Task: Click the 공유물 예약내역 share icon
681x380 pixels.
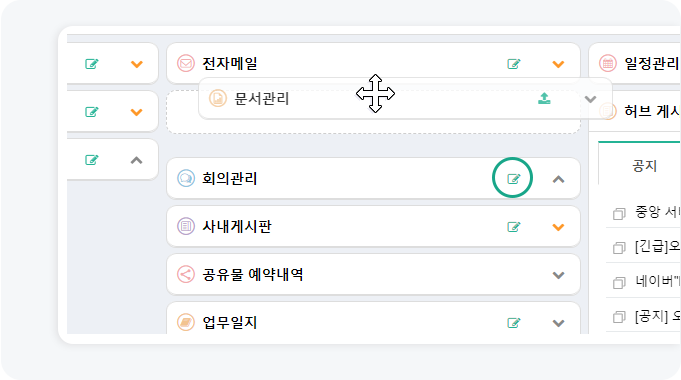Action: point(186,274)
